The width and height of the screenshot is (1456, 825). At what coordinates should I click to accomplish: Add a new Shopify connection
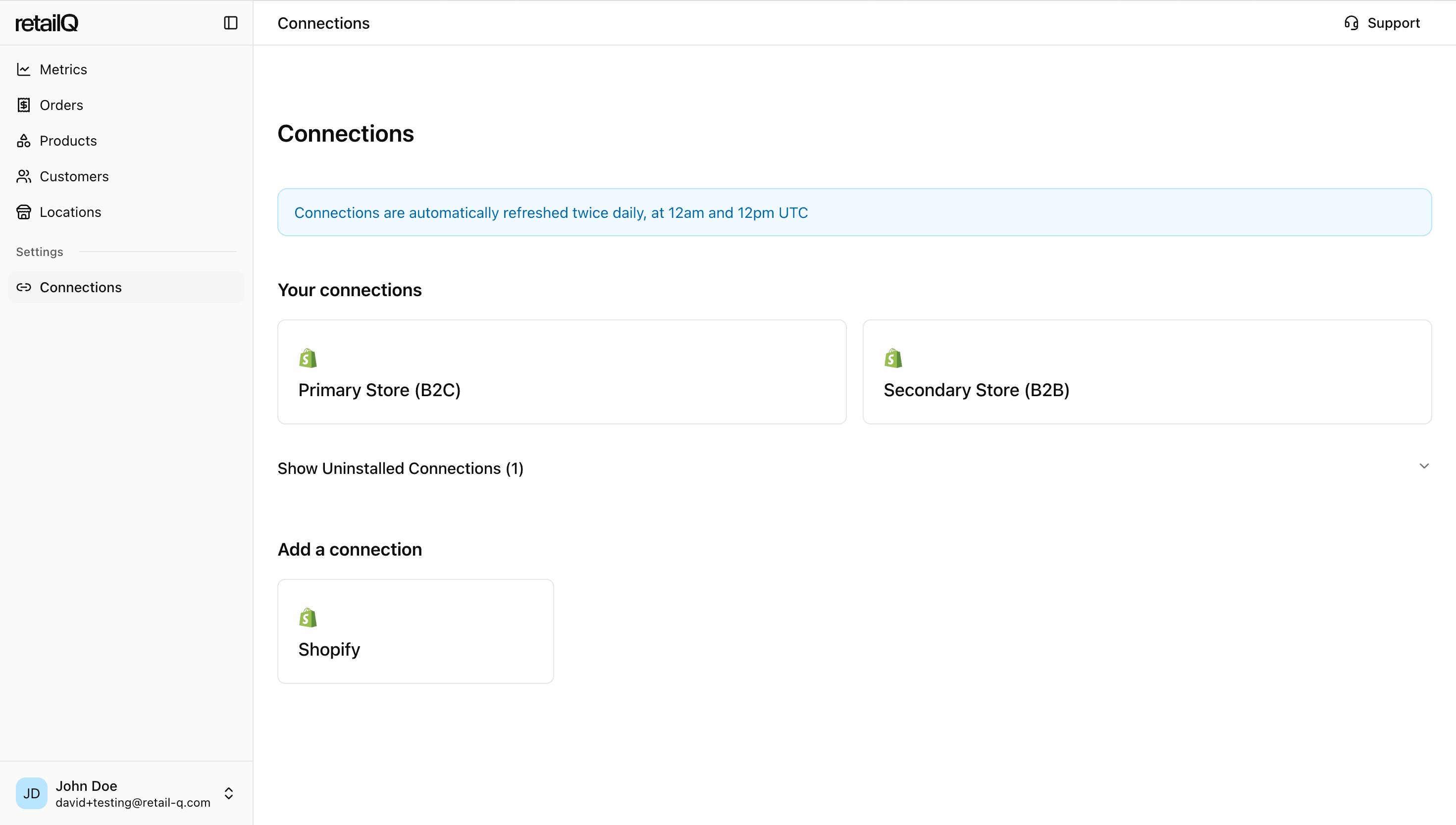(415, 631)
